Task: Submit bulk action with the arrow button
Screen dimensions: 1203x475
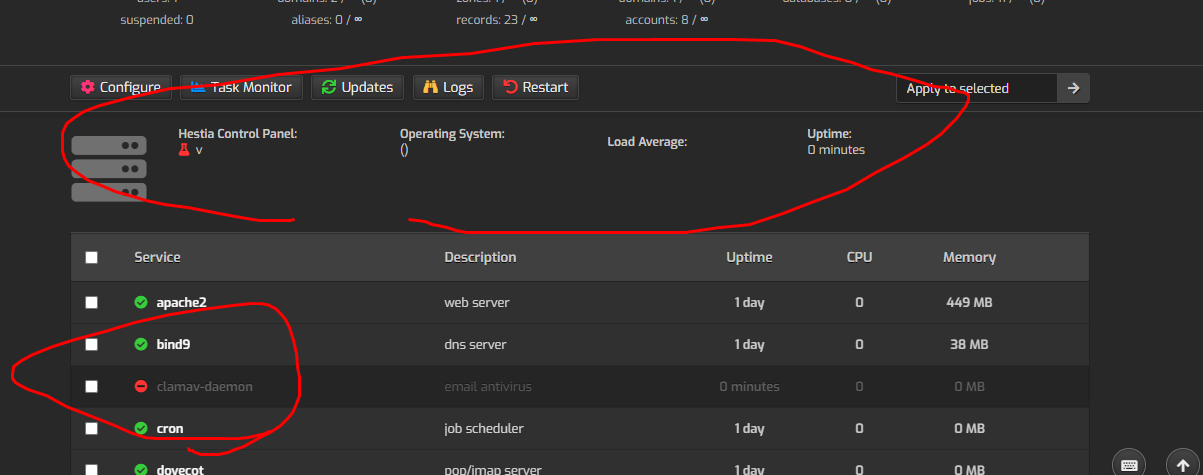Action: tap(1073, 88)
